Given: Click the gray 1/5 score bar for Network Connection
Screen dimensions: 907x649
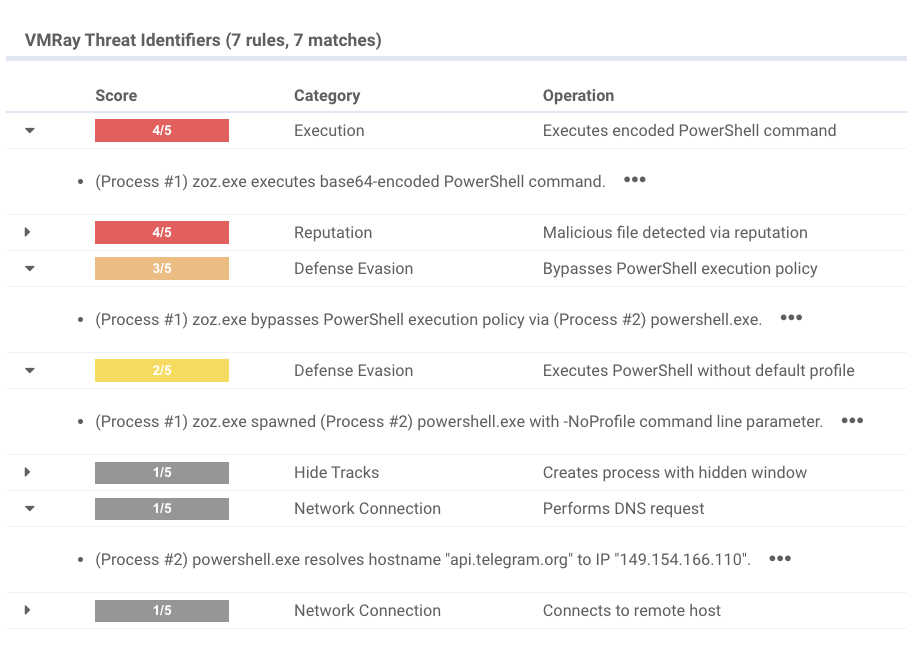Looking at the screenshot, I should 161,508.
